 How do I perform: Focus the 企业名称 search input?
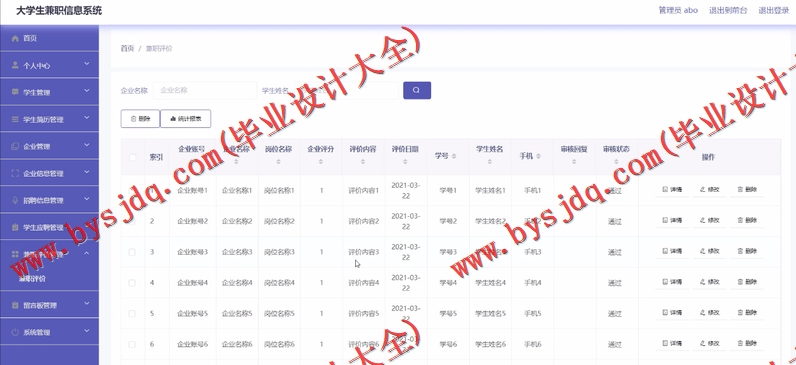[205, 90]
